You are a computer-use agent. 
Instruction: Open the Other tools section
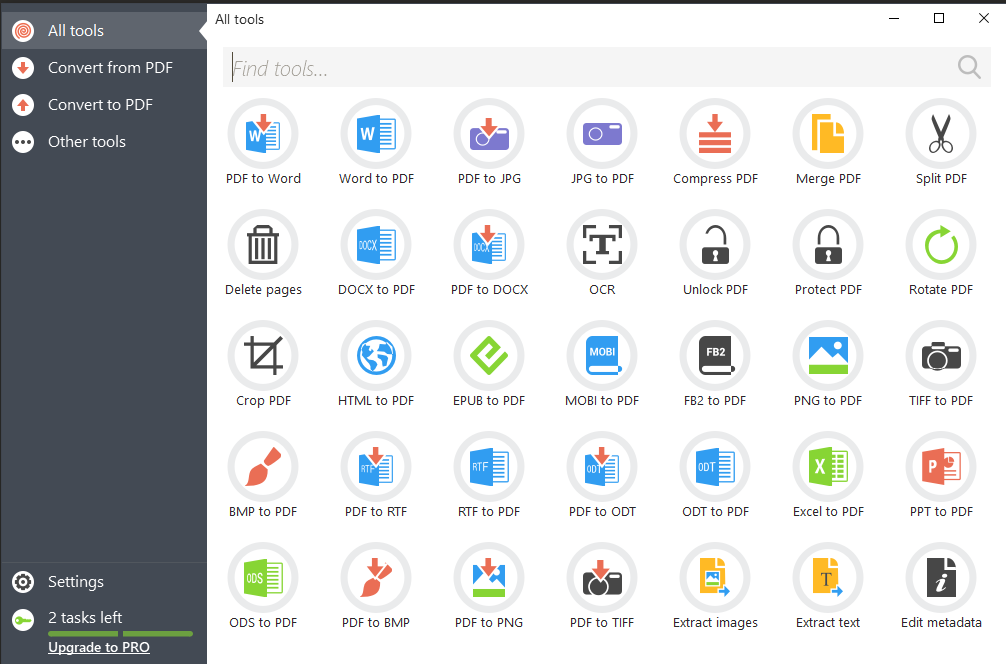point(86,141)
